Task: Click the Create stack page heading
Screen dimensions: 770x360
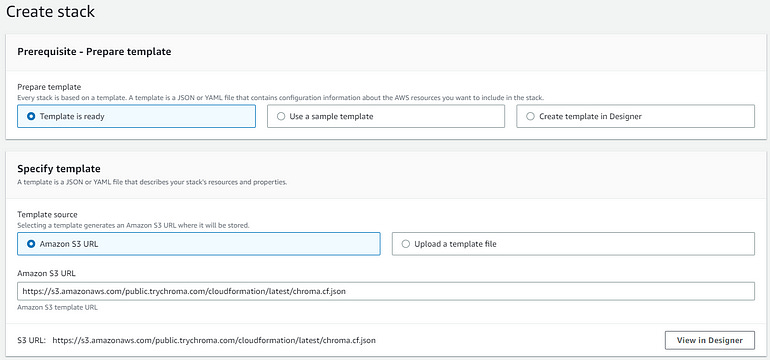Action: 50,11
